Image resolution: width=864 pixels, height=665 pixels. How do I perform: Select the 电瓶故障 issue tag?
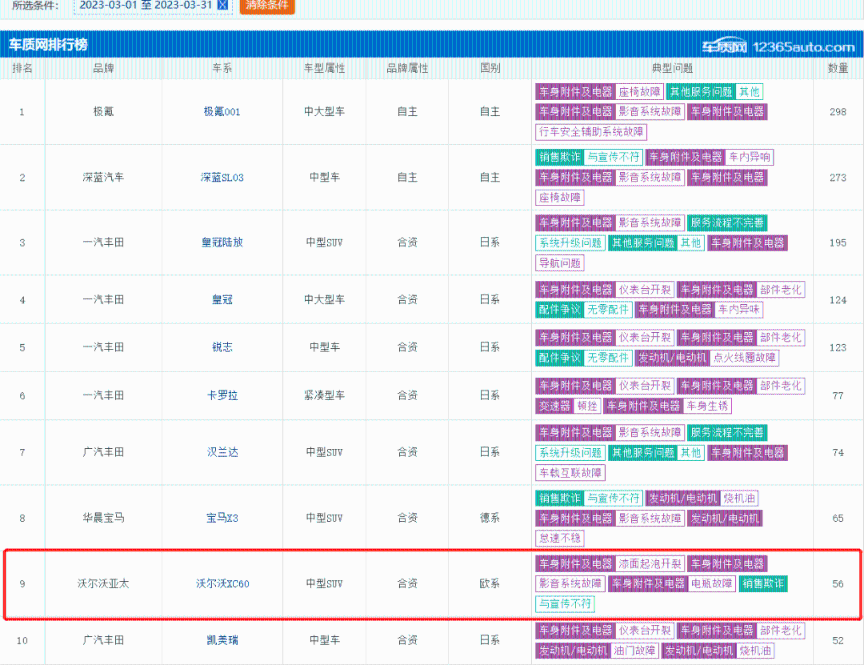tap(711, 583)
